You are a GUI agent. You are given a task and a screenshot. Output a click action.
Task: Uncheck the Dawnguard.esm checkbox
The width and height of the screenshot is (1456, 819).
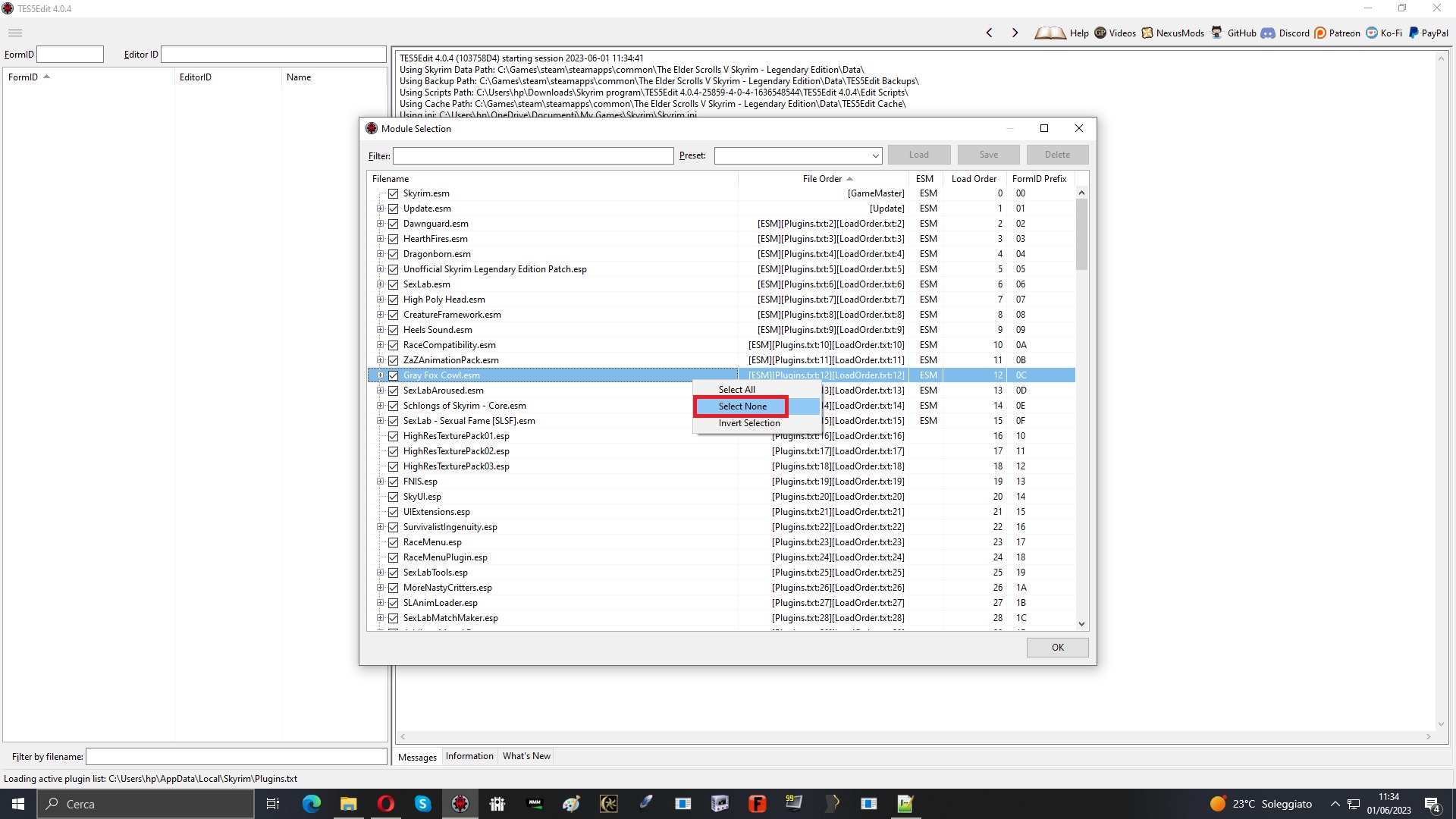pyautogui.click(x=393, y=224)
